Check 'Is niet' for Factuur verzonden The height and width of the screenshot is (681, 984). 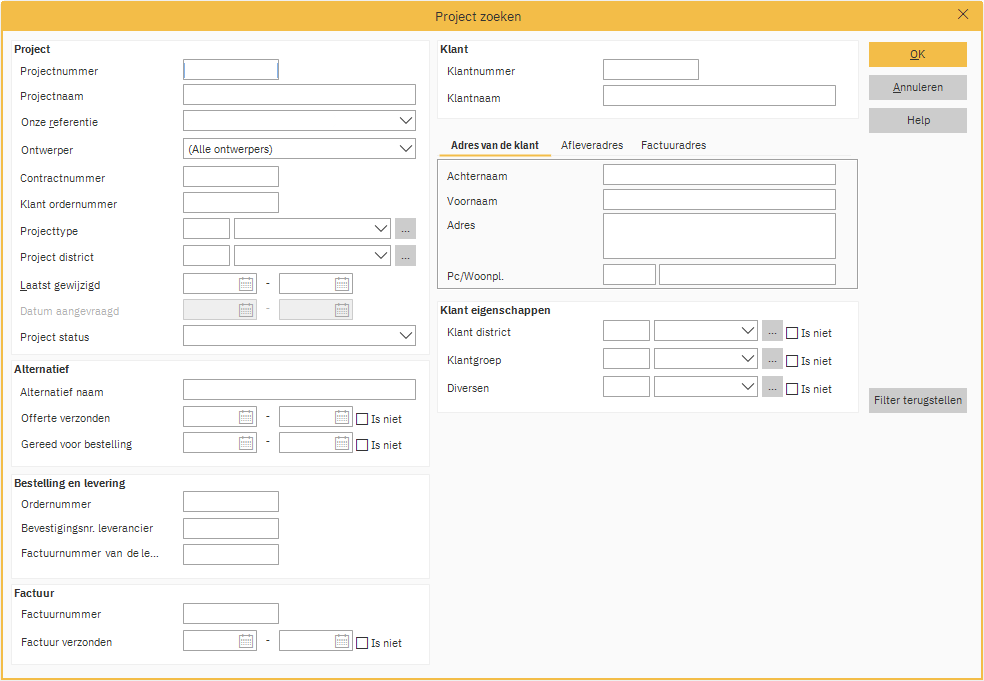363,643
